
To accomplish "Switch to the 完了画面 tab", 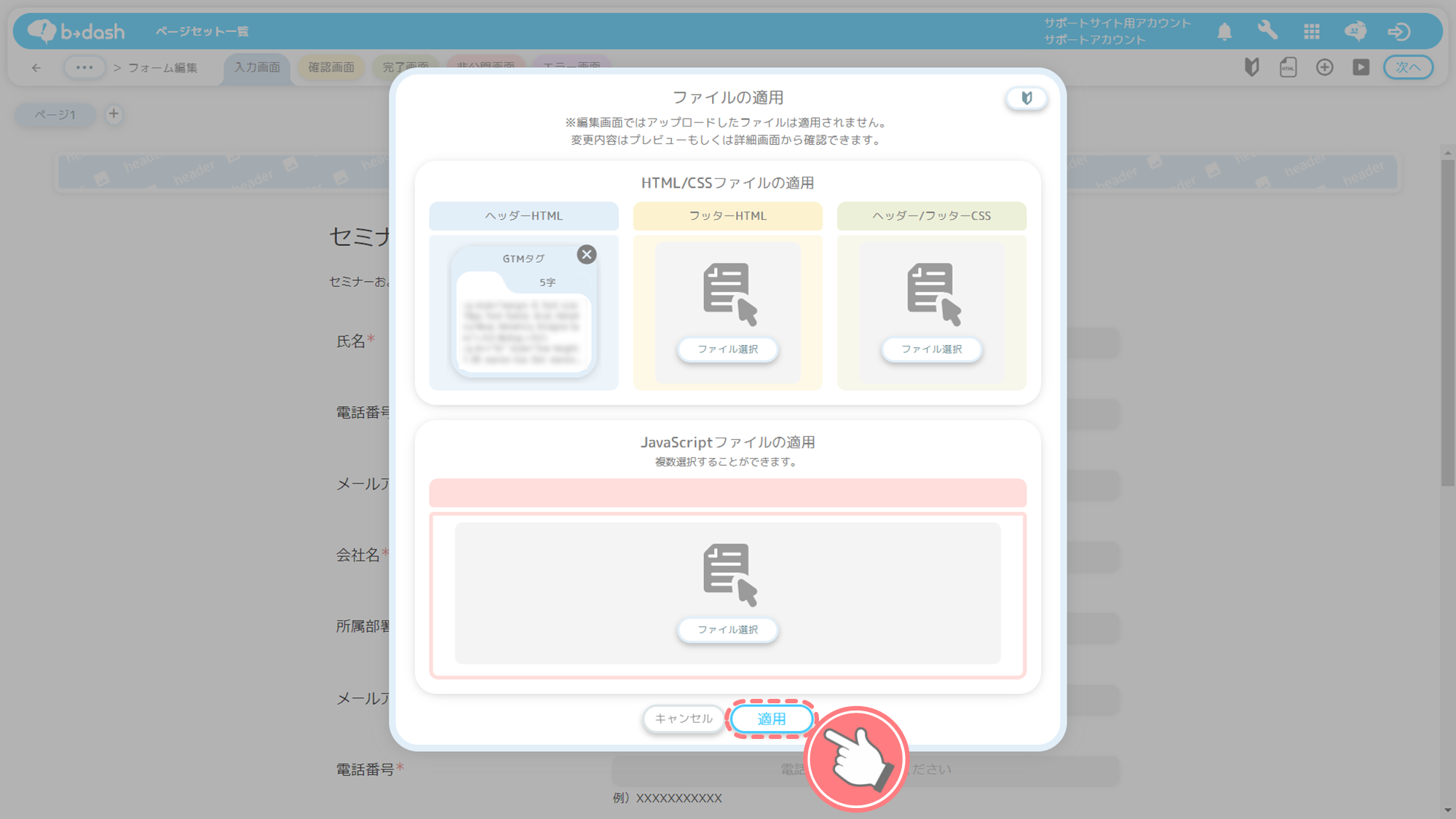I will pyautogui.click(x=405, y=66).
